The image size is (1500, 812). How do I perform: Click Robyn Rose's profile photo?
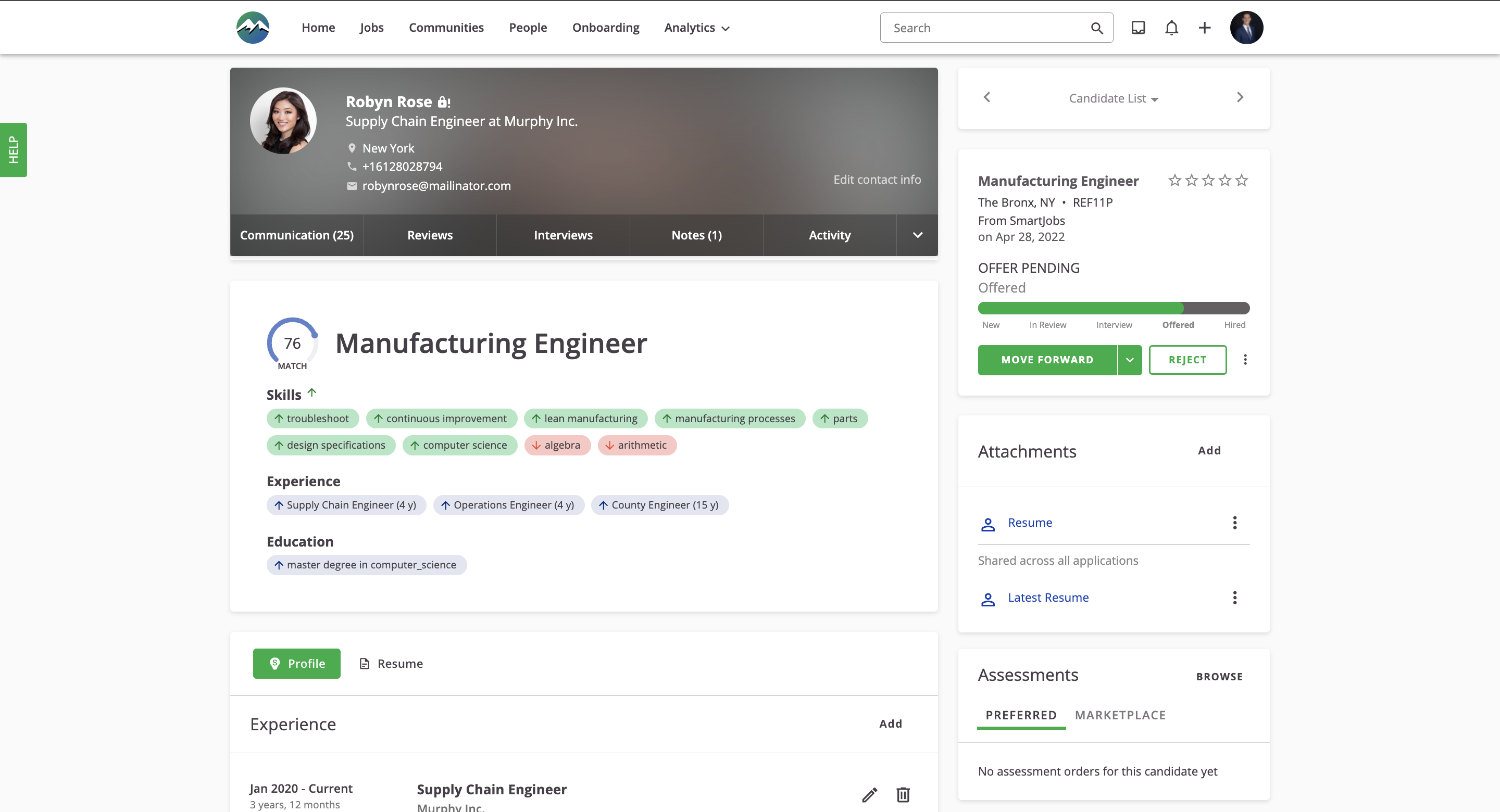283,120
